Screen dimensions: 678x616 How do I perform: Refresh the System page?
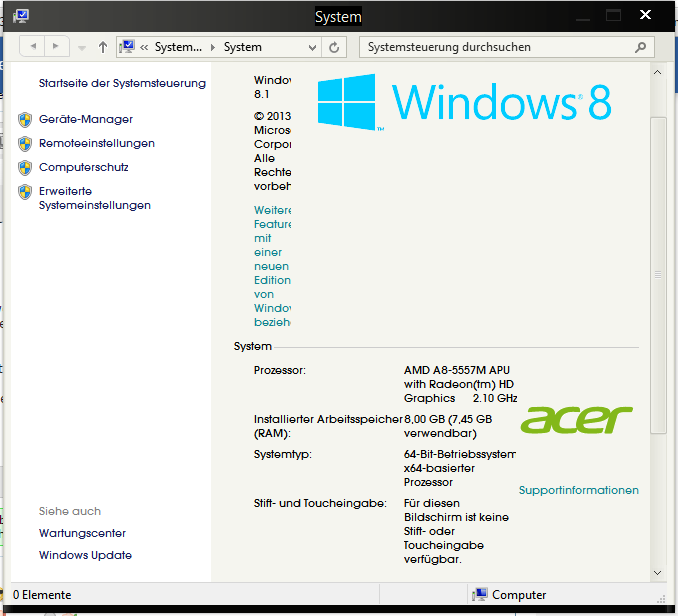click(334, 47)
